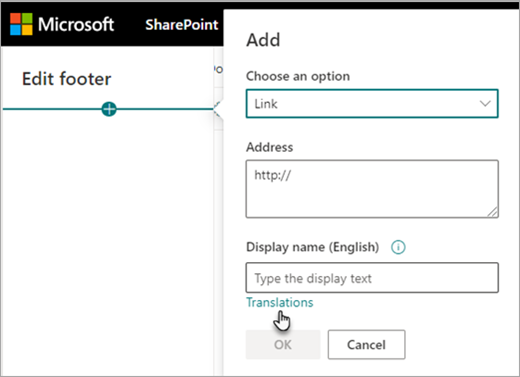The height and width of the screenshot is (377, 520).
Task: Click the Add panel title
Action: point(263,40)
